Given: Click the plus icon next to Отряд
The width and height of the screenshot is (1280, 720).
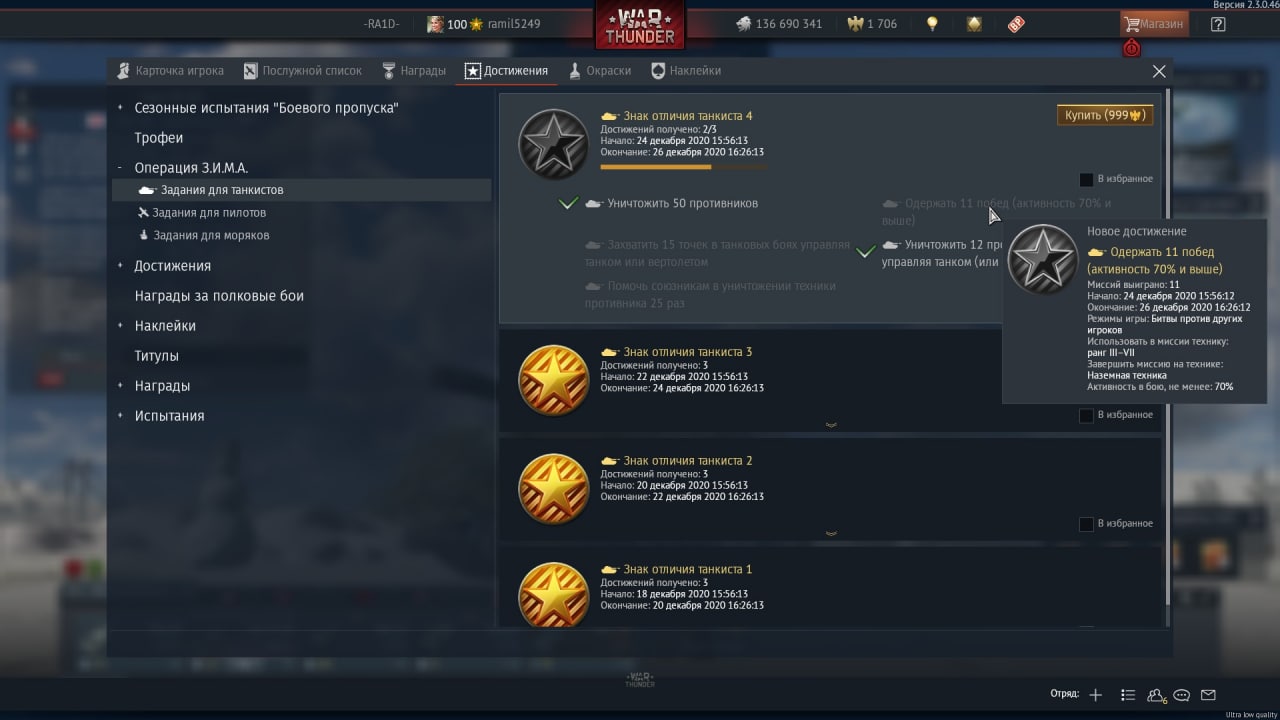Looking at the screenshot, I should (1095, 695).
